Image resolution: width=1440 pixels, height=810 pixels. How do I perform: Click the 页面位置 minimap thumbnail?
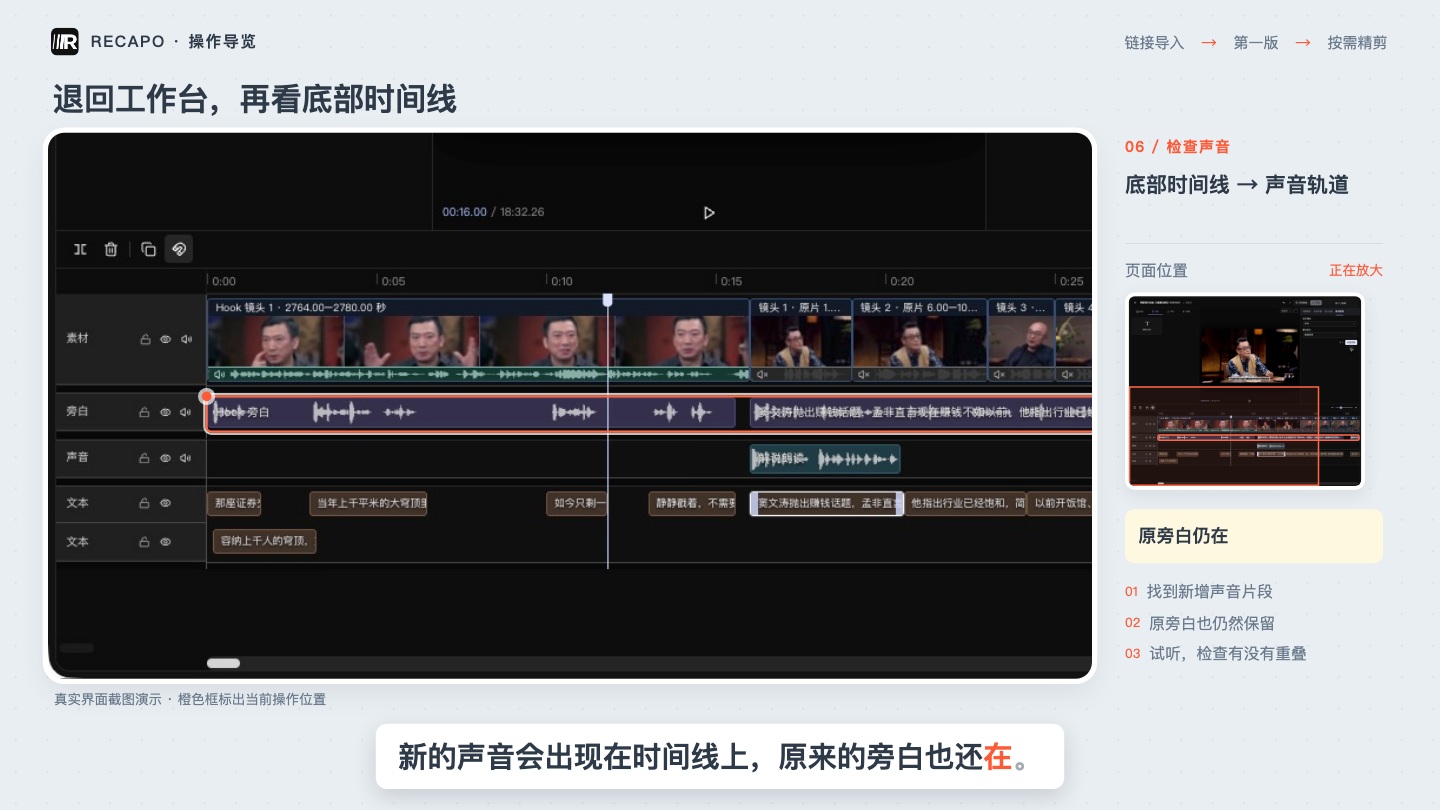pos(1245,391)
